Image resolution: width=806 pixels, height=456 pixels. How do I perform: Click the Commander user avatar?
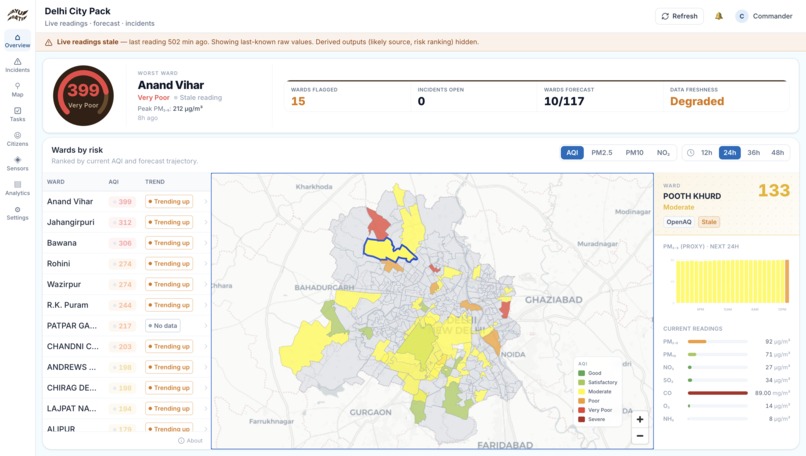(741, 16)
